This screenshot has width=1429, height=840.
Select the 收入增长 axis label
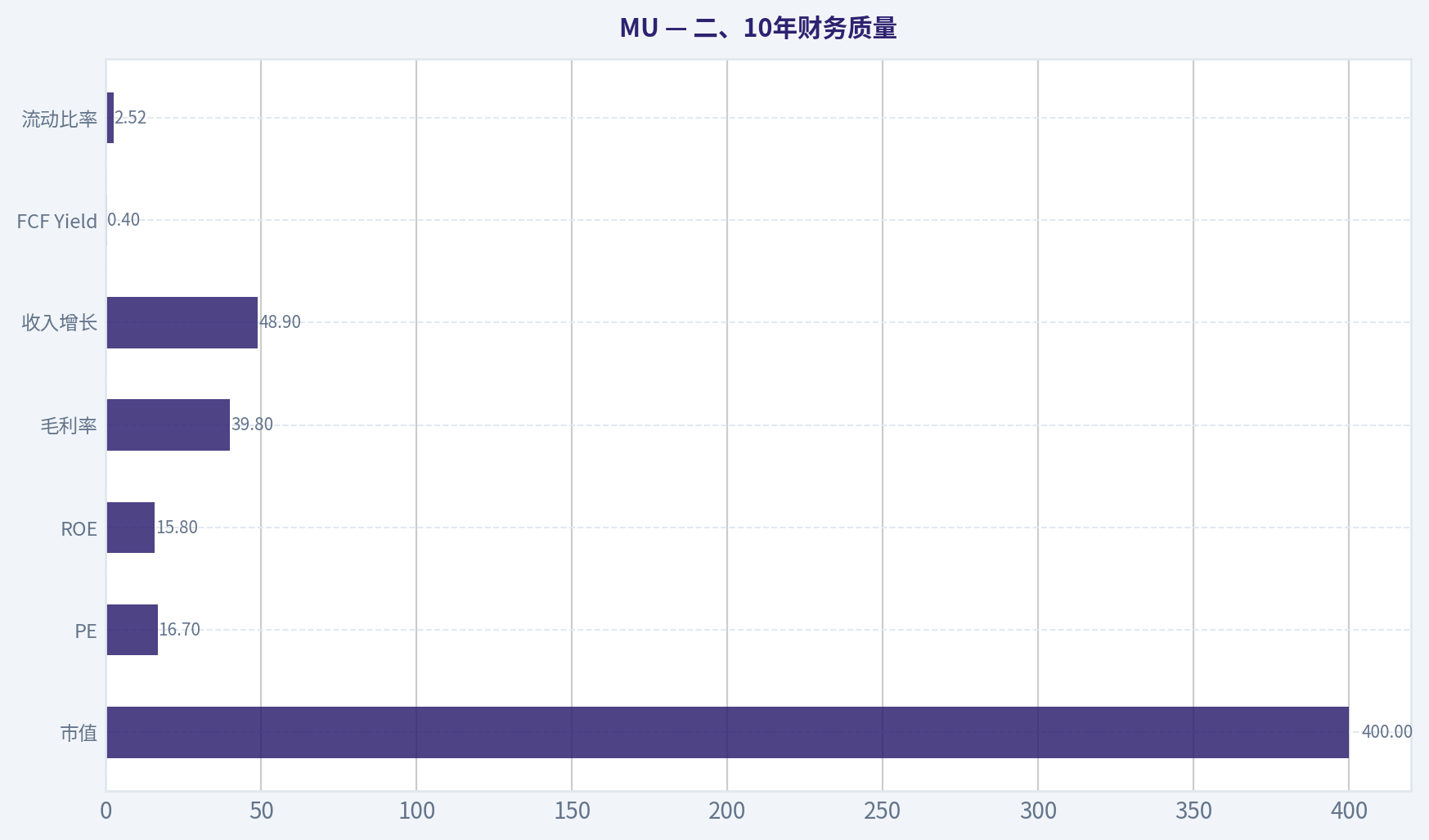click(x=60, y=322)
